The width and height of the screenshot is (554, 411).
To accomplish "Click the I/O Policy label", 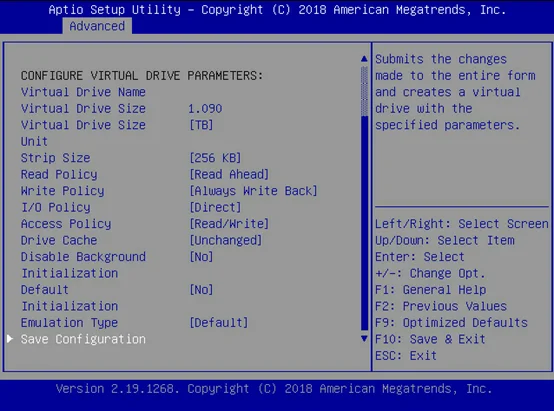I will (x=55, y=207).
